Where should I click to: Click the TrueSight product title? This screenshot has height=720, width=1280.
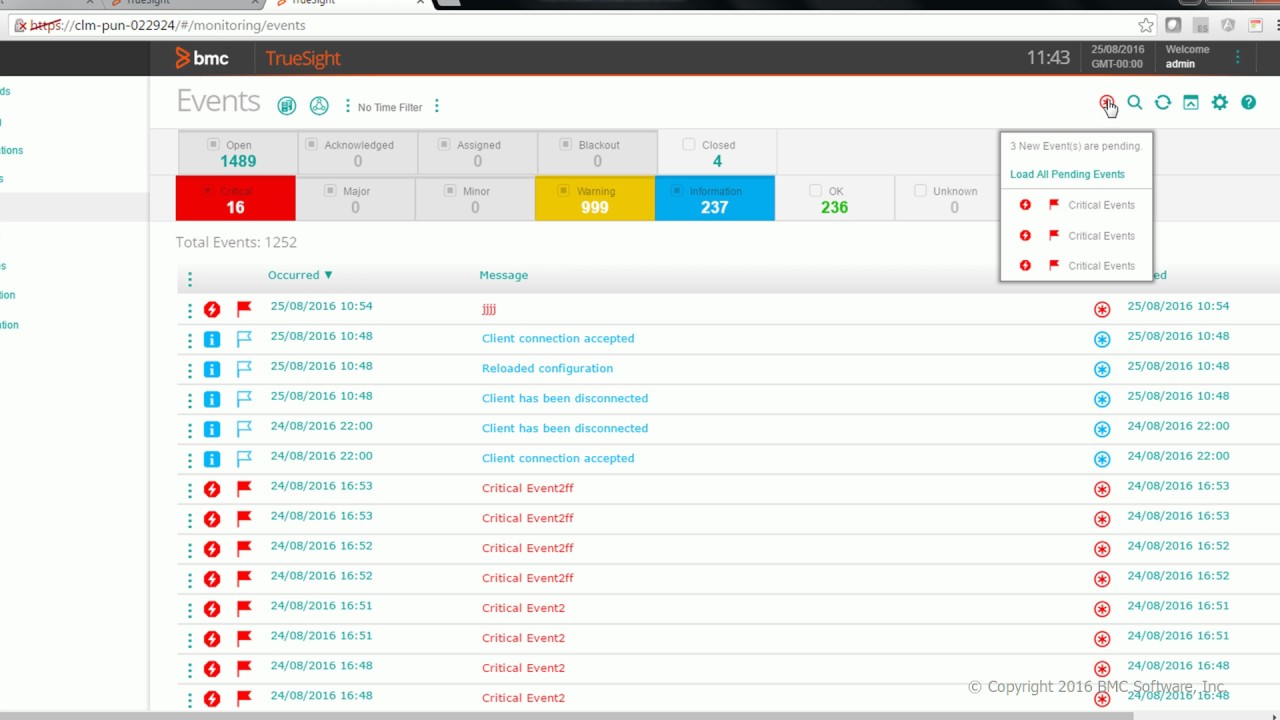tap(303, 59)
